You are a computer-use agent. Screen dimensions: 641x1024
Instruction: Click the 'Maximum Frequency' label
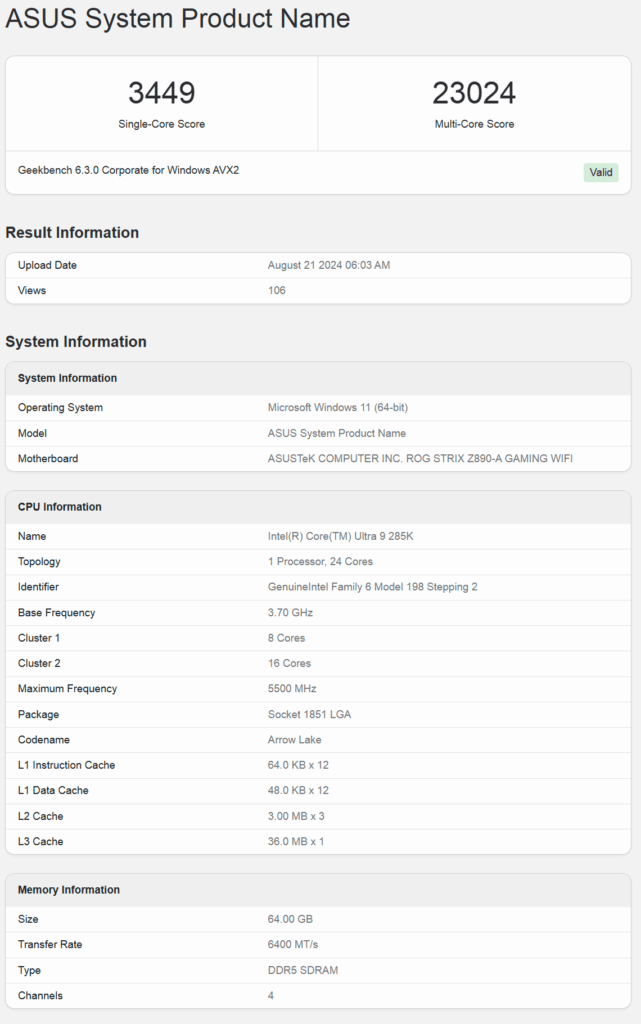tap(67, 689)
